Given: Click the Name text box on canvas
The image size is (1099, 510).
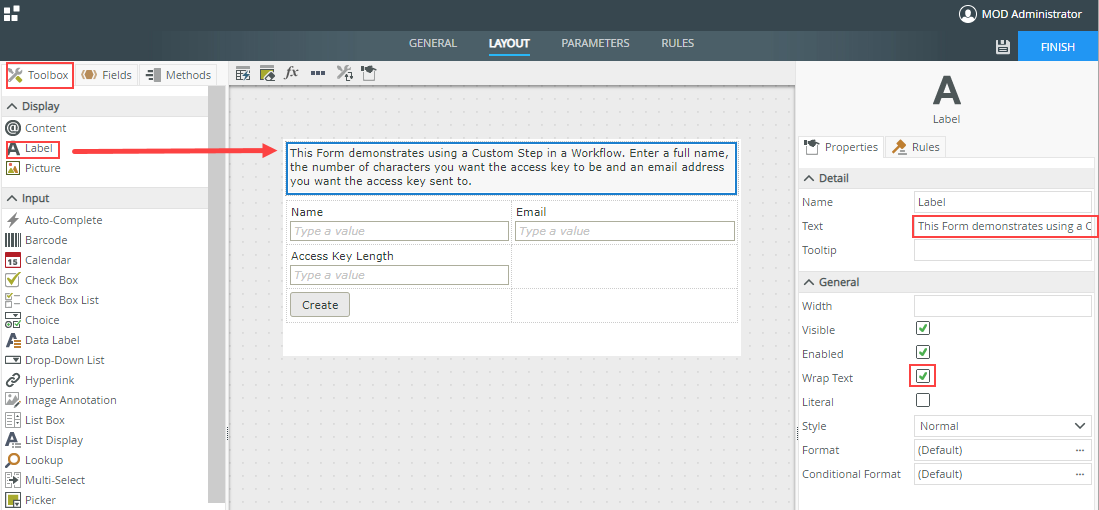Looking at the screenshot, I should 400,231.
